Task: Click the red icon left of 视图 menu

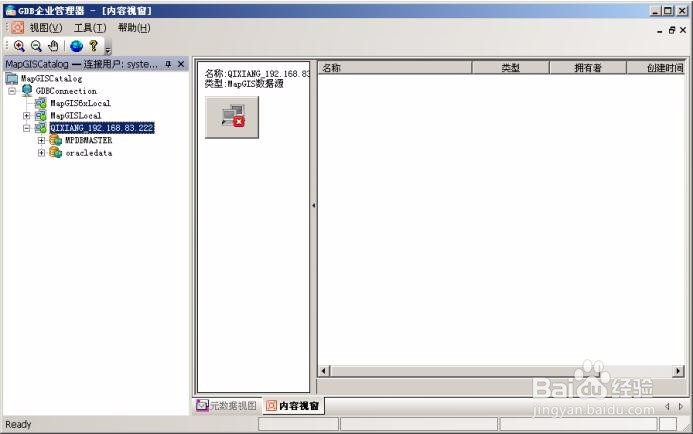Action: click(x=18, y=27)
